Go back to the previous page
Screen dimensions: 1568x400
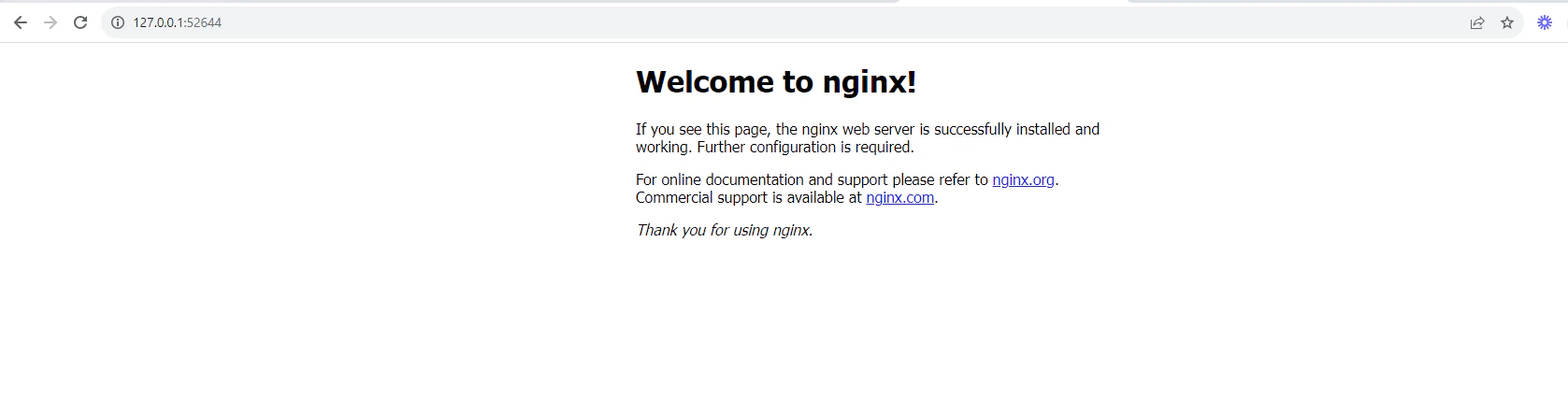point(21,22)
